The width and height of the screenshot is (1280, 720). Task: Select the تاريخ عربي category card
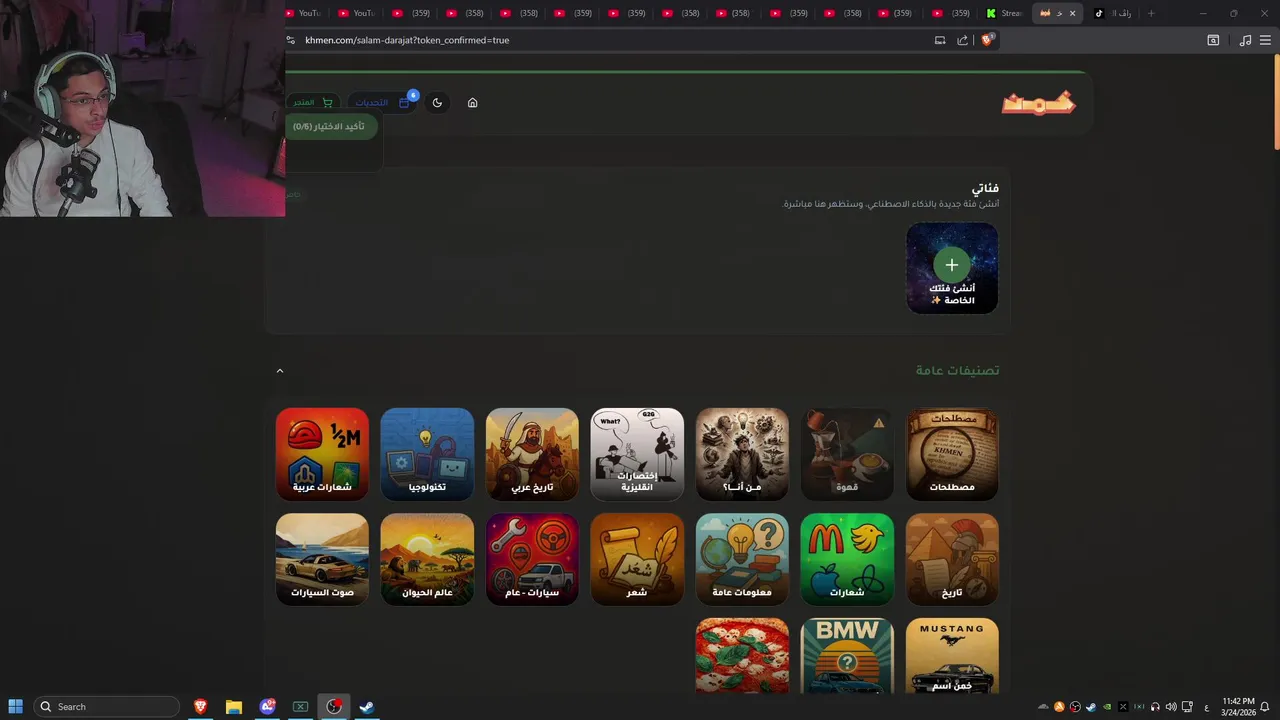532,454
